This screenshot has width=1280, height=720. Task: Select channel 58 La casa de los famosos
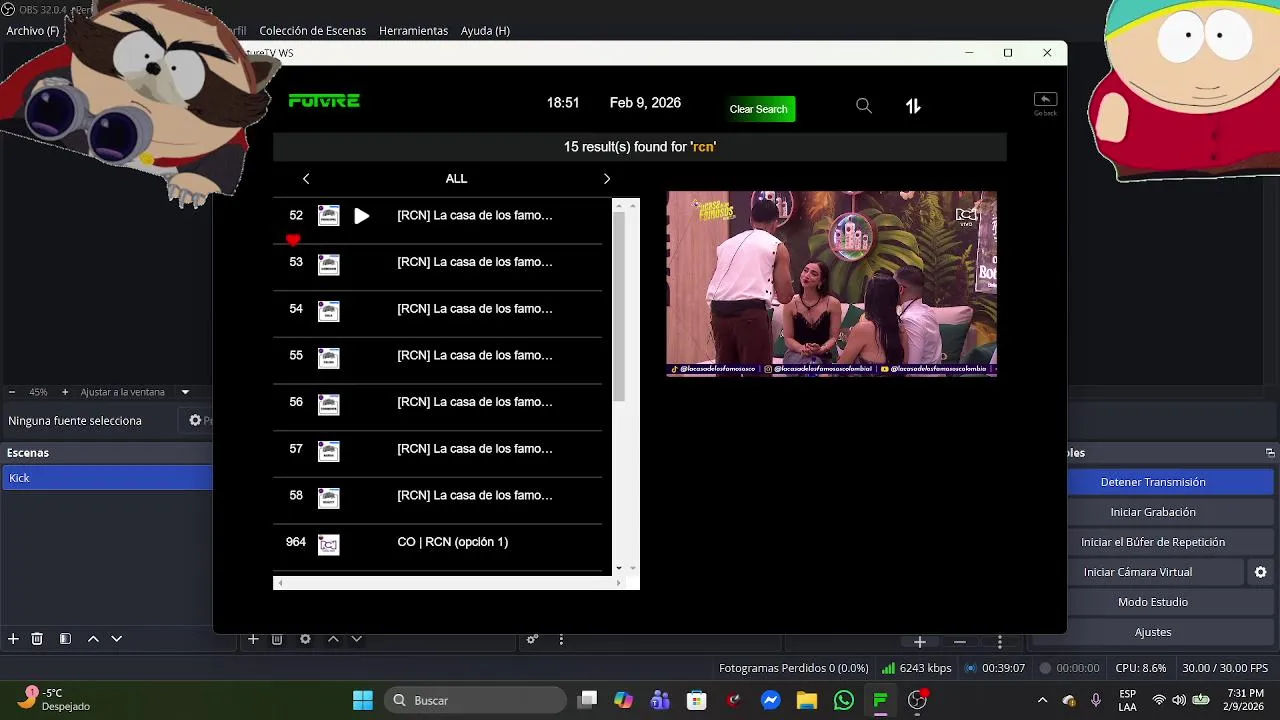(438, 498)
